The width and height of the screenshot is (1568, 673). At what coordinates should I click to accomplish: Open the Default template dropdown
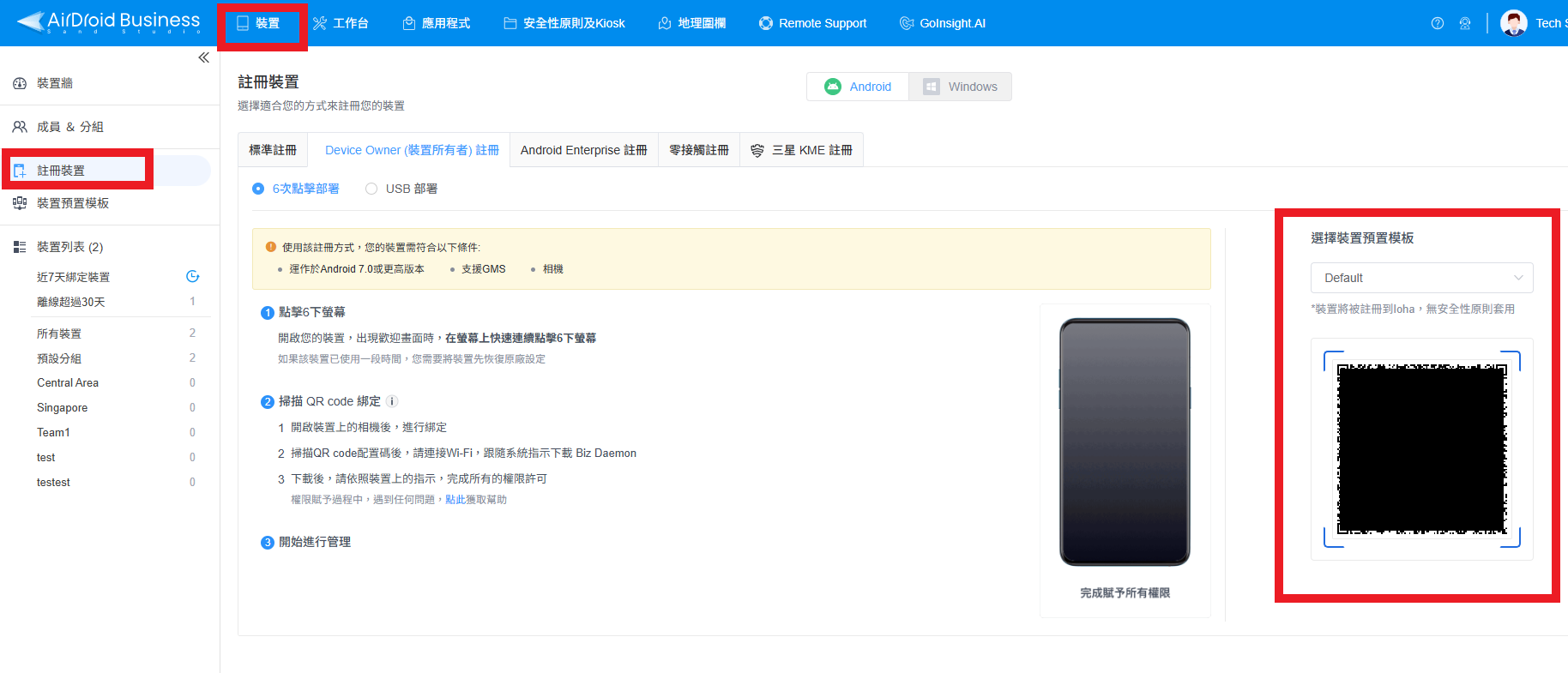pos(1421,278)
